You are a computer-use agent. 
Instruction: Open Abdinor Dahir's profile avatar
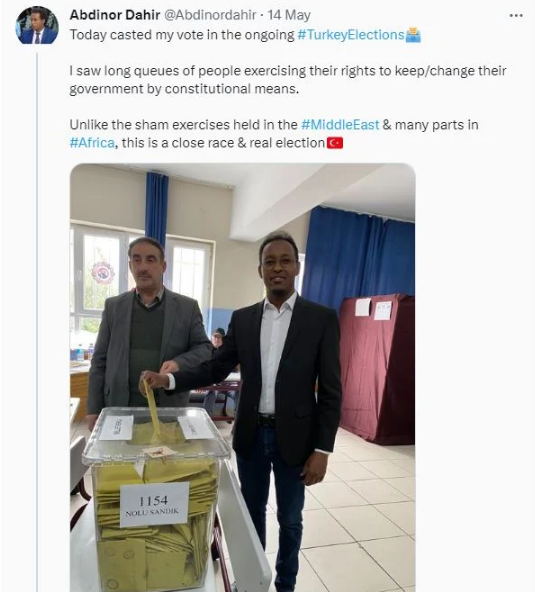[37, 25]
